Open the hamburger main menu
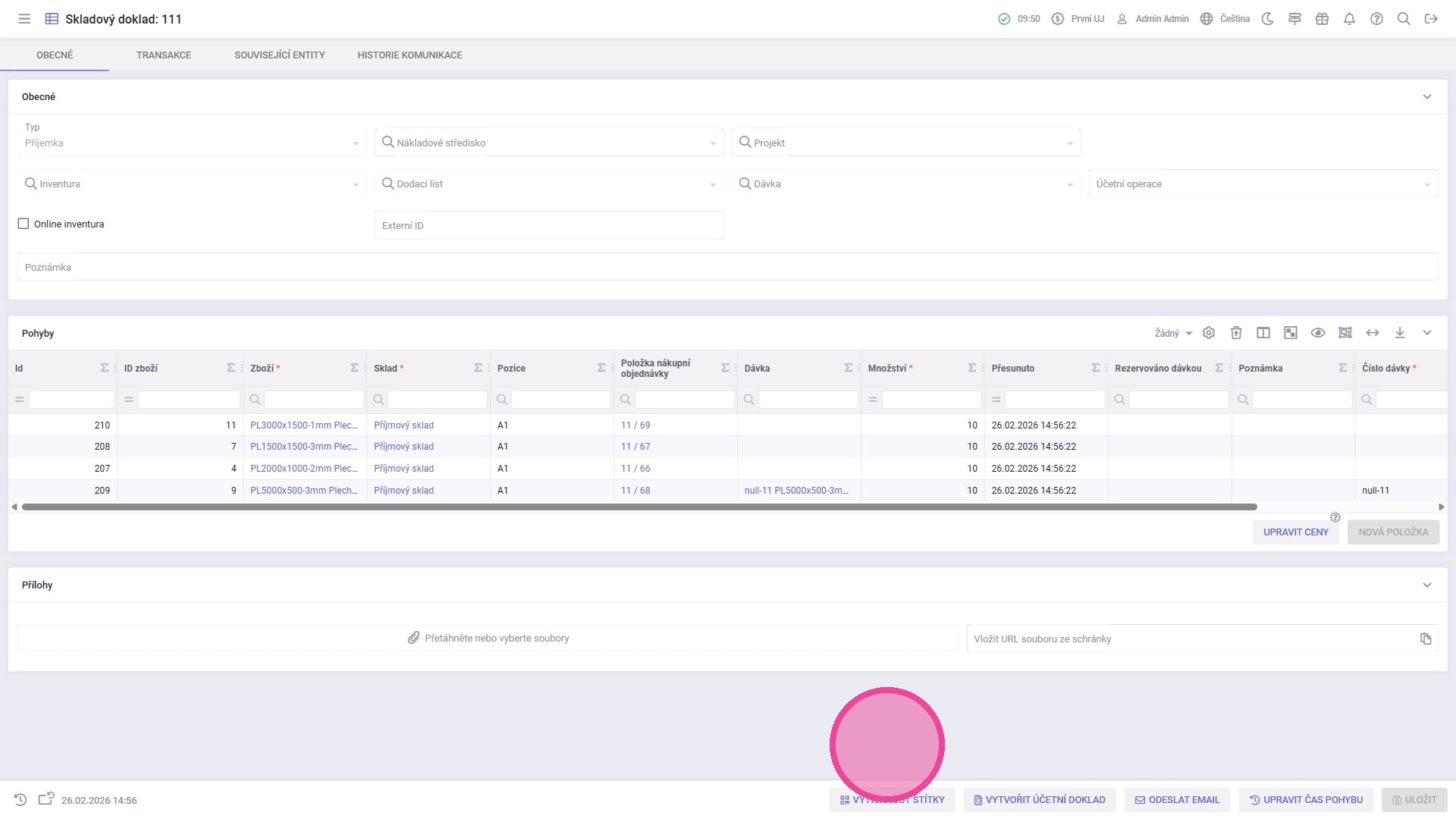Screen dimensions: 1456x819 click(24, 19)
